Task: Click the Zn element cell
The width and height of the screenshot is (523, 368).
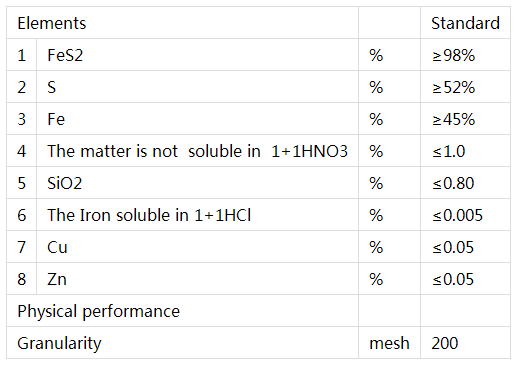Action: [197, 279]
